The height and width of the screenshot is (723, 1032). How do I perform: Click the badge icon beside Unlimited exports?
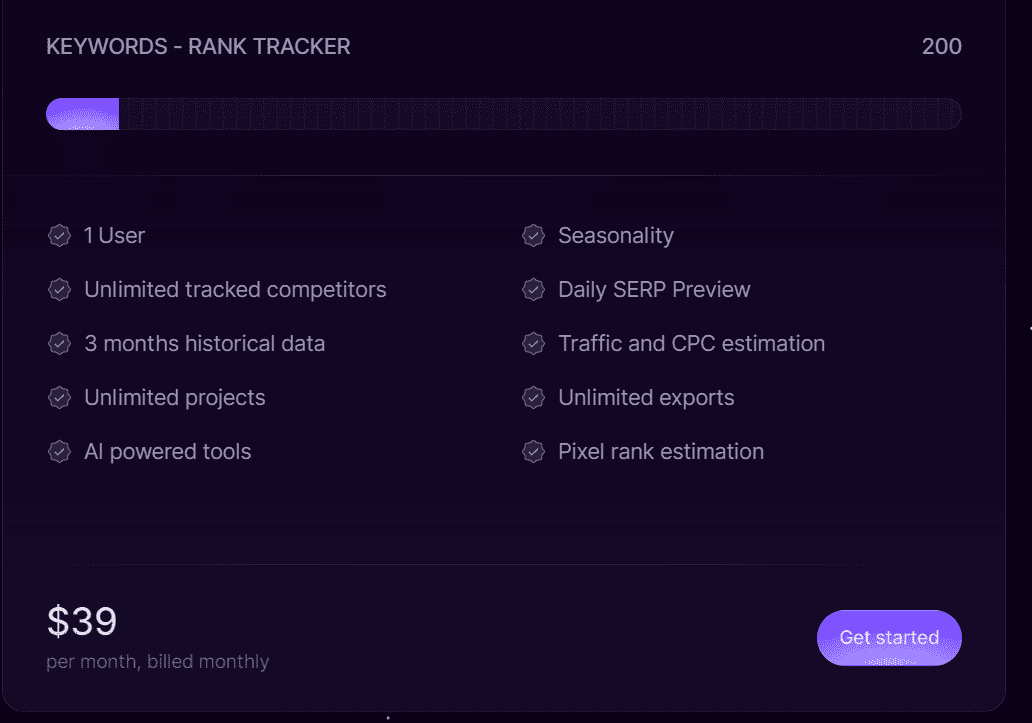coord(533,398)
